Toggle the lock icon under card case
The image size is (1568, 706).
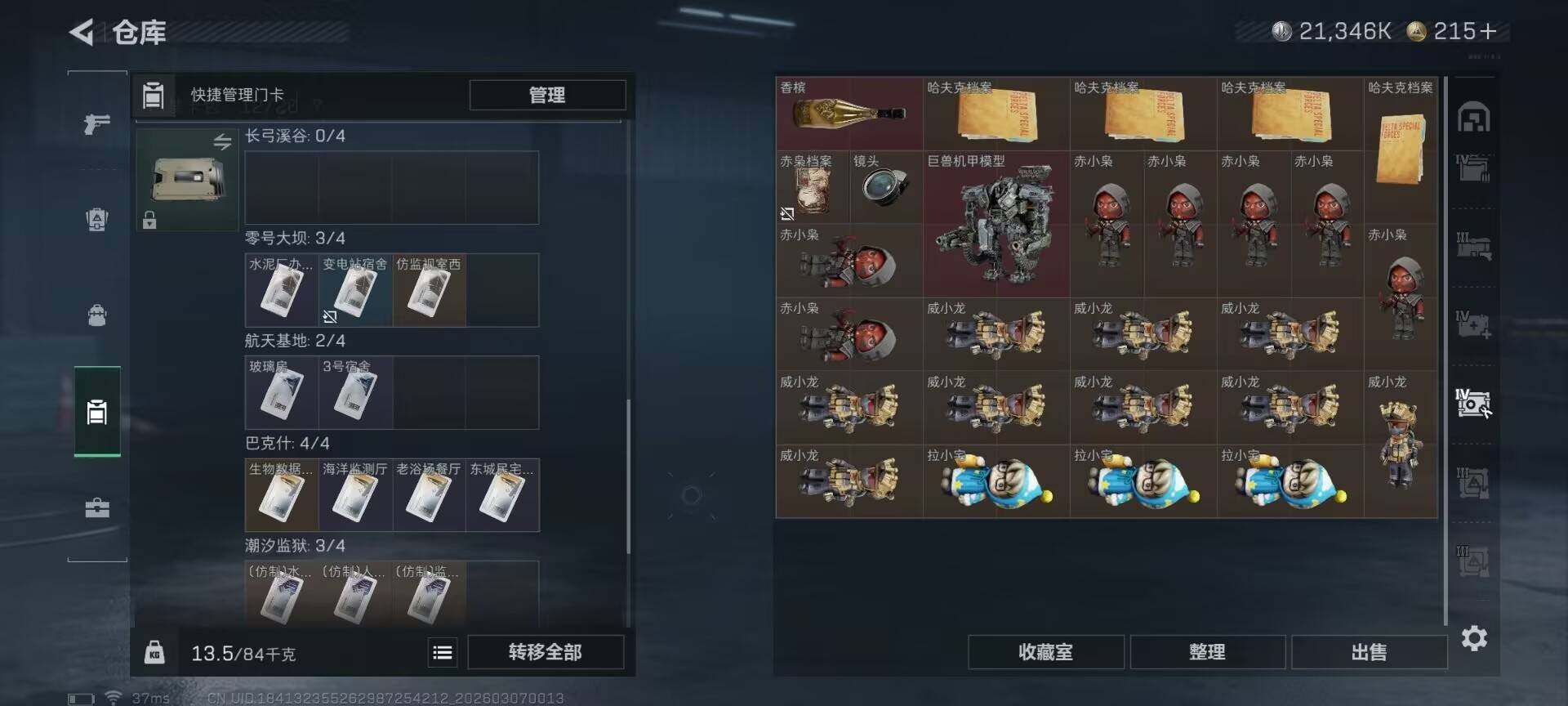pos(149,220)
